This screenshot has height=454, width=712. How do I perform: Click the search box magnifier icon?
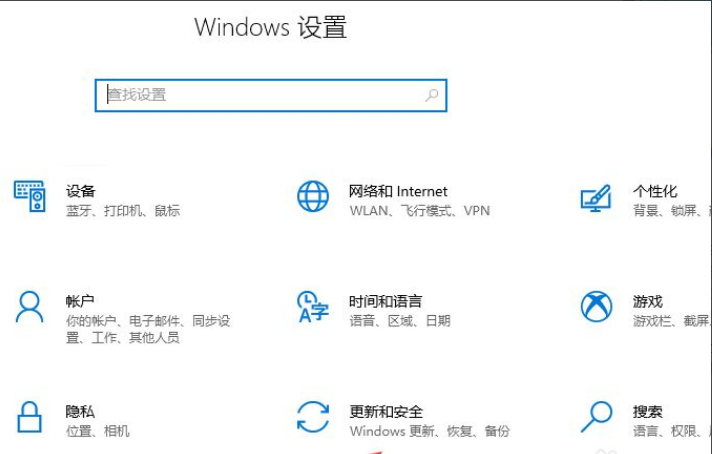[431, 96]
